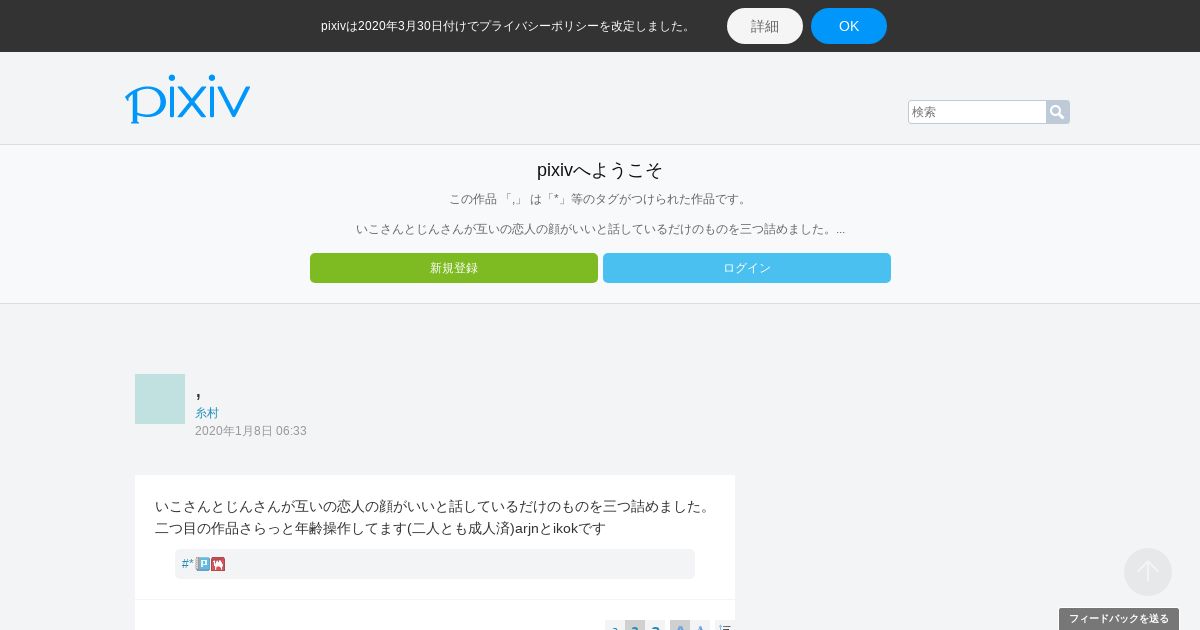This screenshot has height=630, width=1200.
Task: Click the ログイン login button
Action: (x=747, y=268)
